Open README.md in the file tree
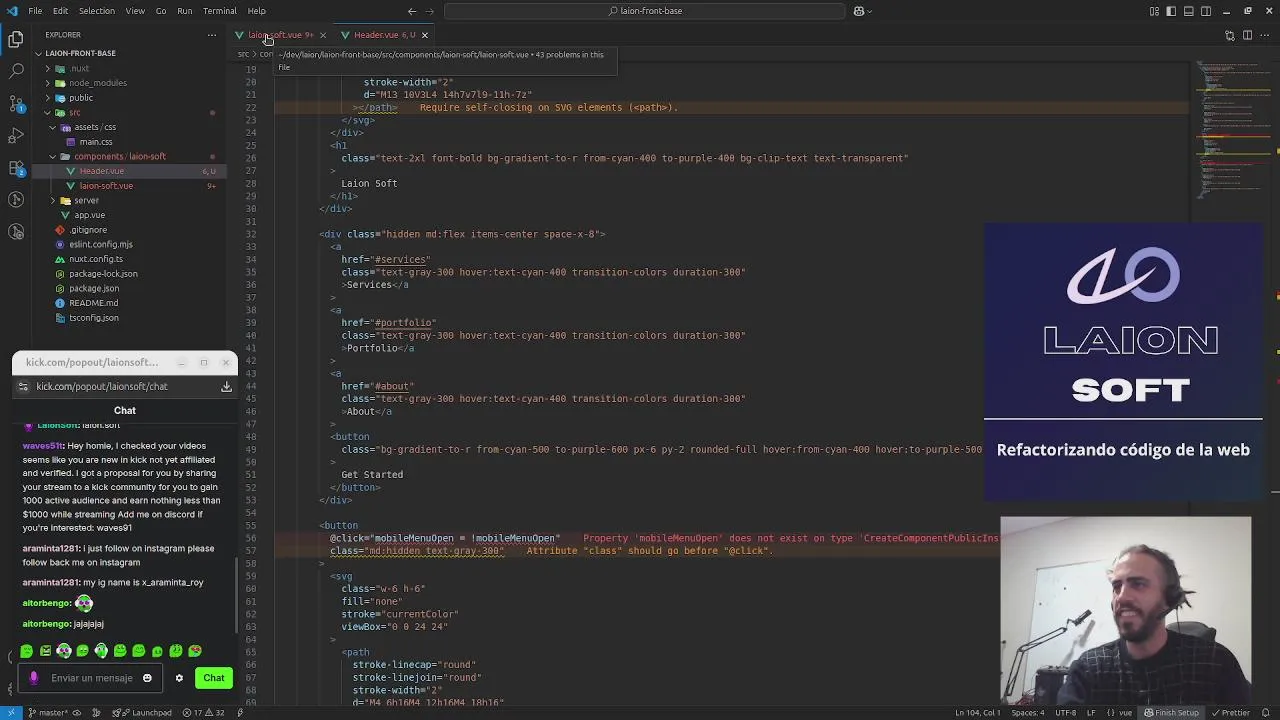This screenshot has width=1280, height=720. point(93,303)
